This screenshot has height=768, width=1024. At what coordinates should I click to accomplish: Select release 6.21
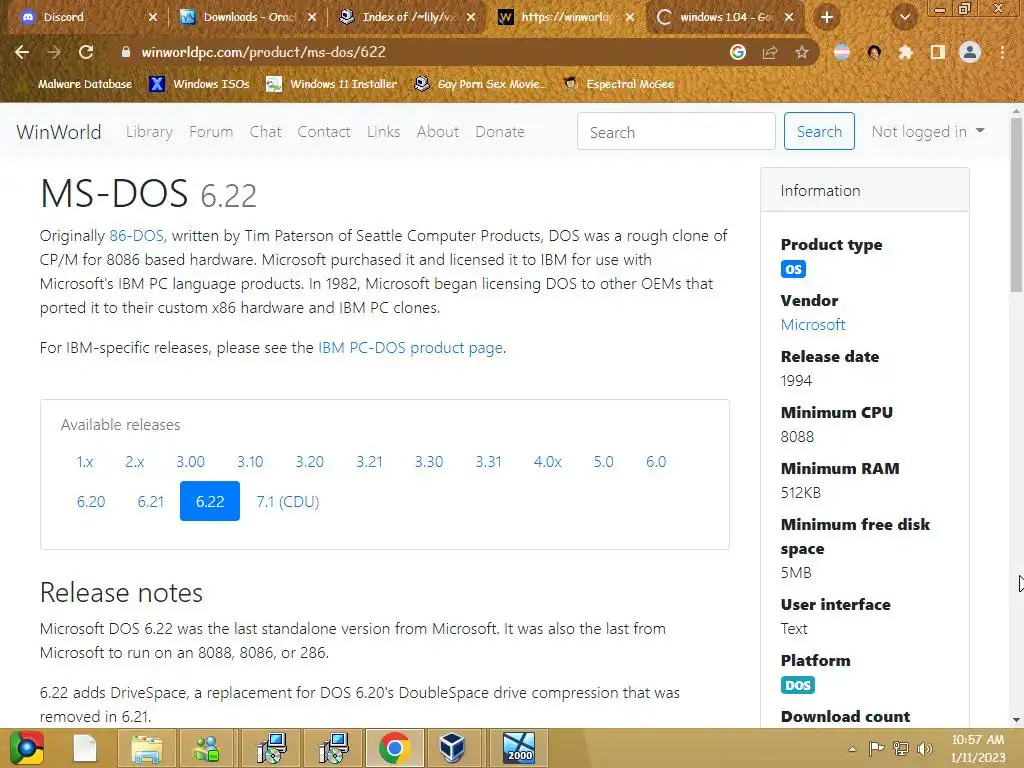[x=151, y=502]
